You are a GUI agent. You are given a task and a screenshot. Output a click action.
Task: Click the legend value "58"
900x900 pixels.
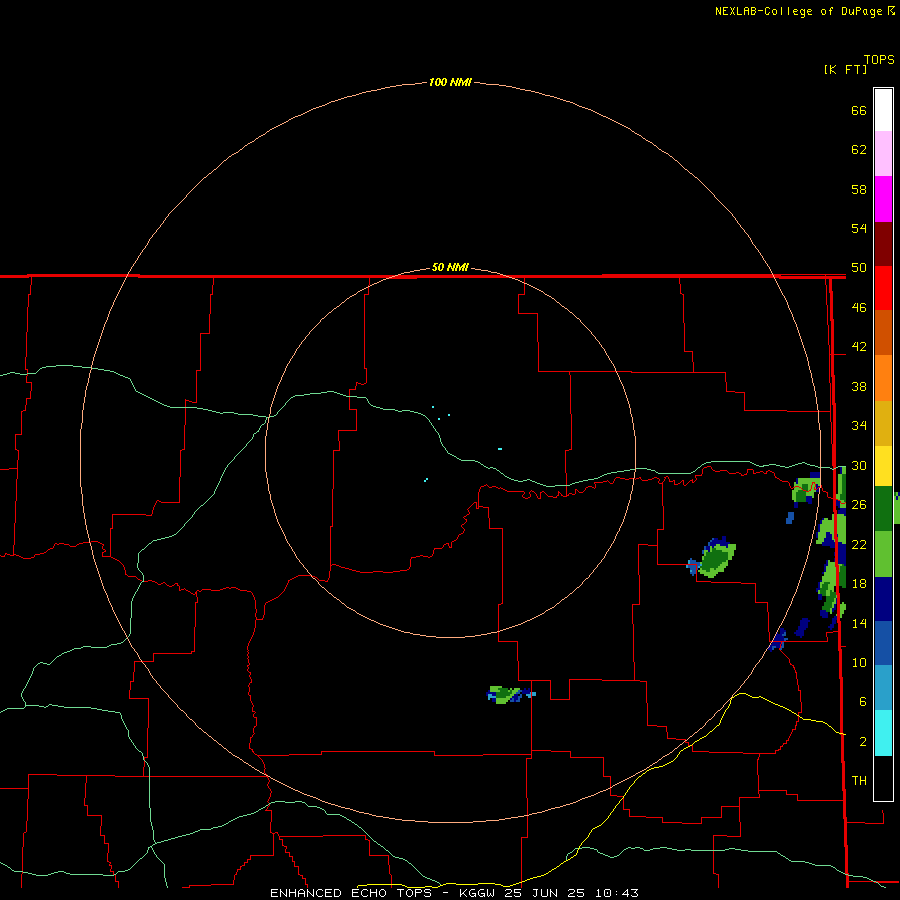tap(859, 189)
